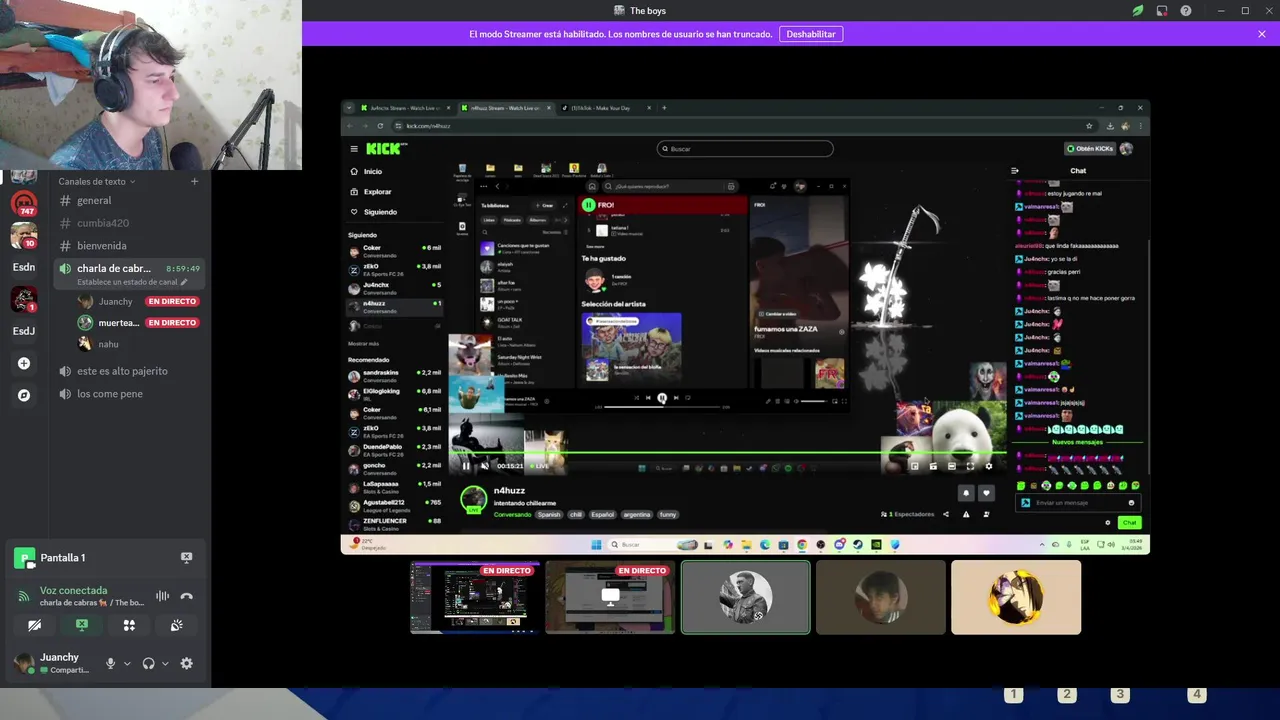Open Juanchy's user profile panel

point(55,663)
